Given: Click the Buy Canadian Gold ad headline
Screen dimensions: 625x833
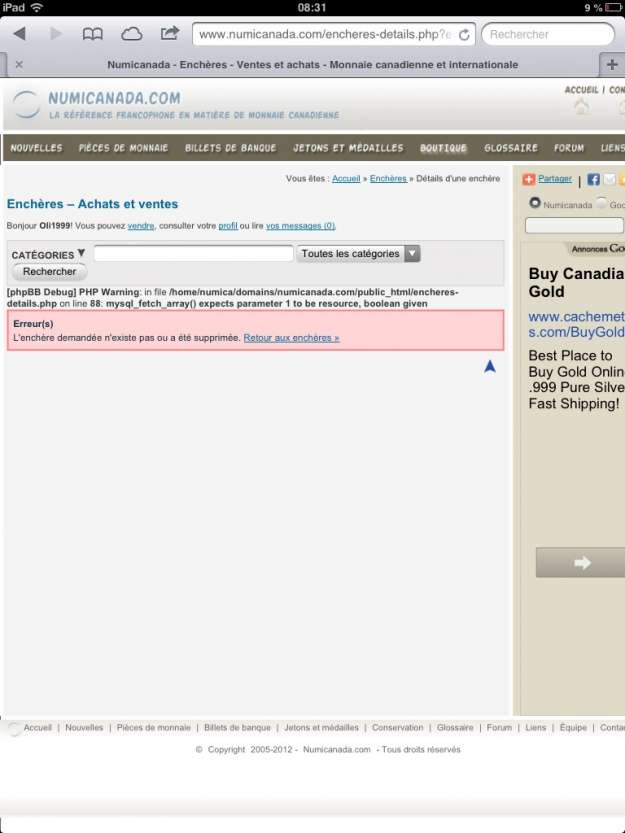Looking at the screenshot, I should tap(576, 282).
